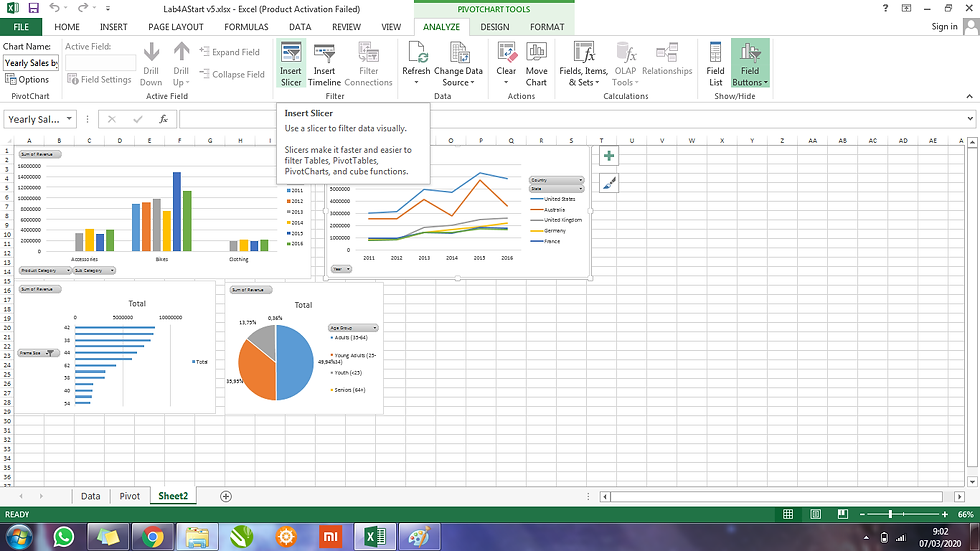Viewport: 980px width, 551px height.
Task: Switch to the FORMULAS tab
Action: click(x=246, y=27)
